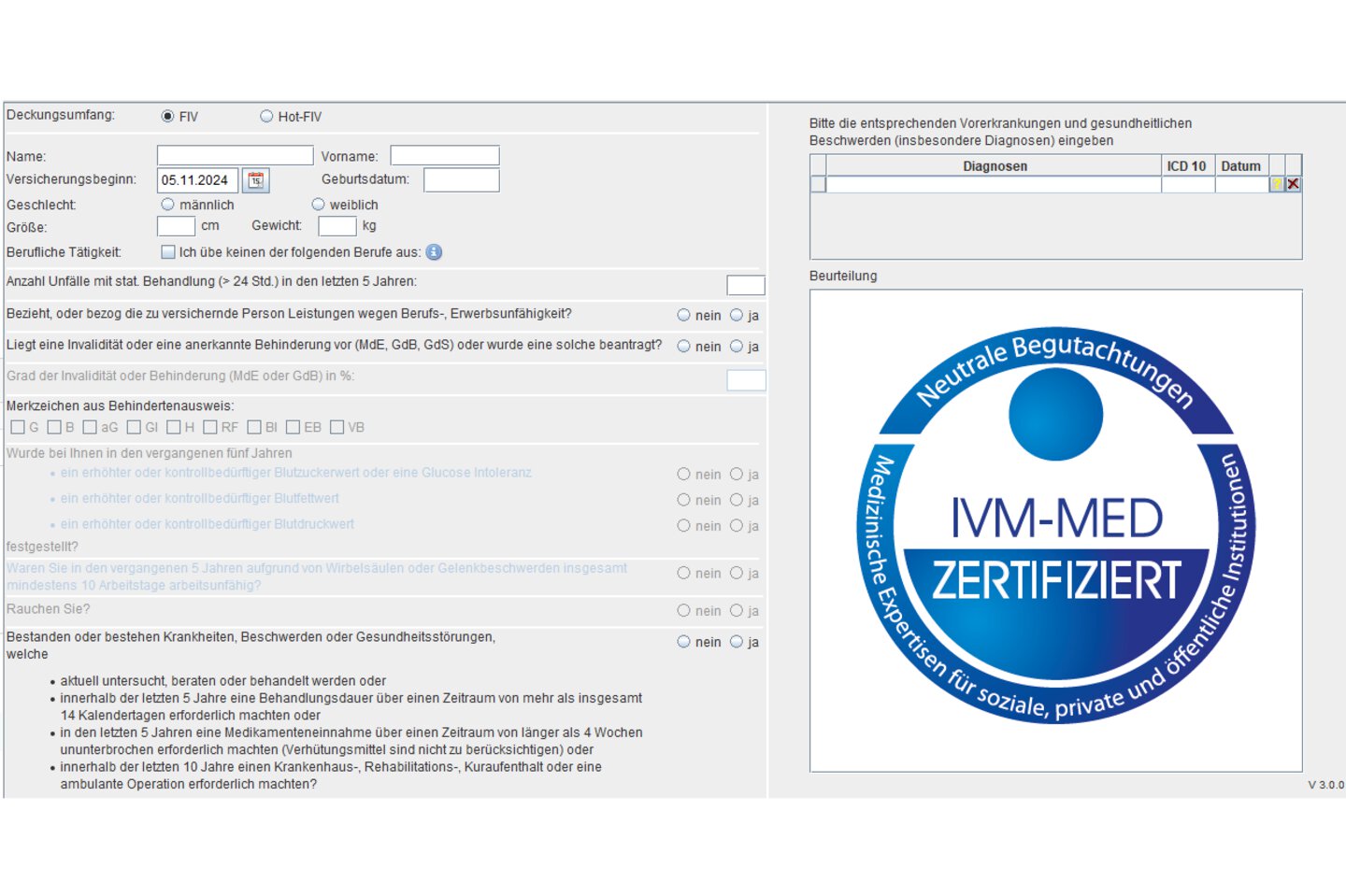Select Hot-FIV as Deckungsumfang

(x=266, y=117)
